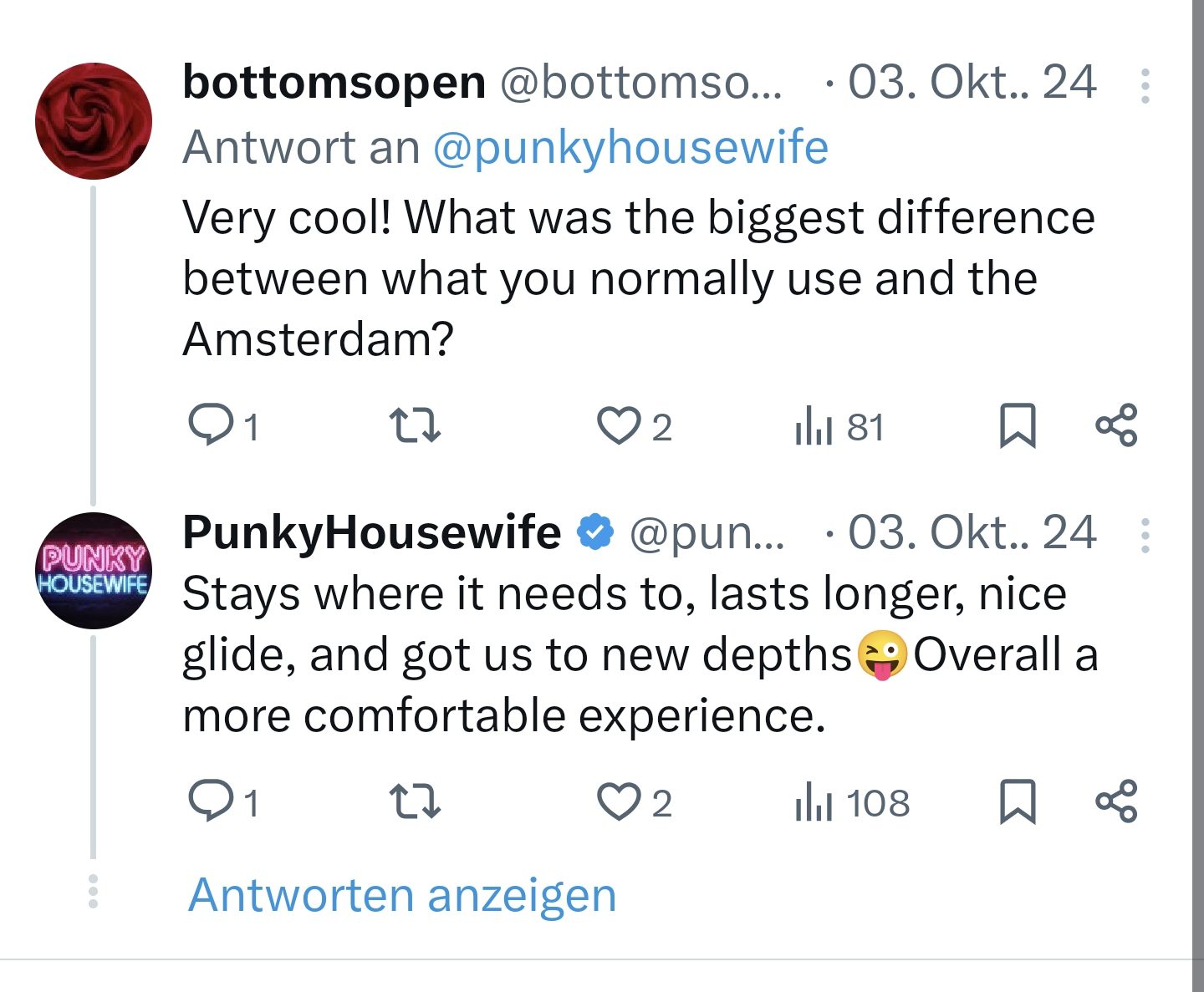Retweet PunkyHousewife's reply
Screen dimensions: 1204x992
[416, 801]
